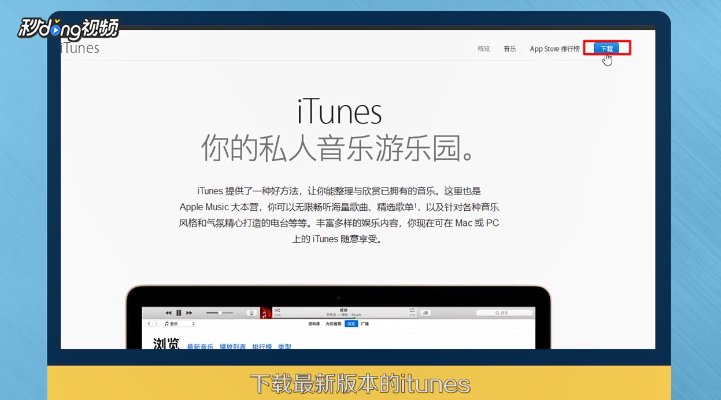Click the 最新音乐 link in preview
The height and width of the screenshot is (400, 721).
click(200, 346)
